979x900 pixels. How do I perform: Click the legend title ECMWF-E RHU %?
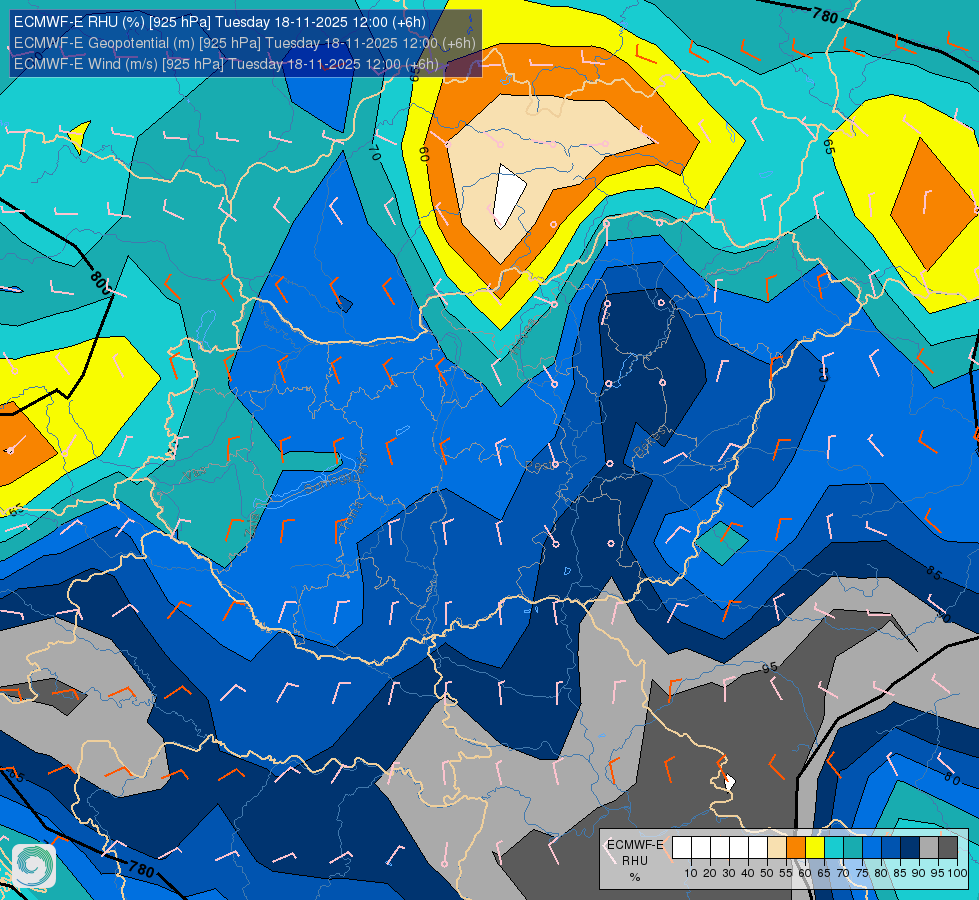pos(635,861)
